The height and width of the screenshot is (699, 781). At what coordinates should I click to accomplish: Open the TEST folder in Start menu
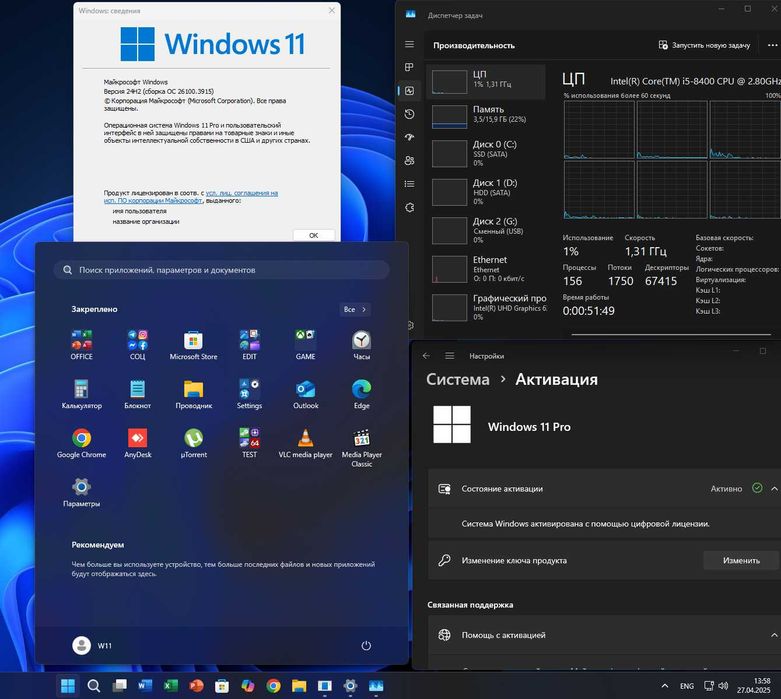250,443
